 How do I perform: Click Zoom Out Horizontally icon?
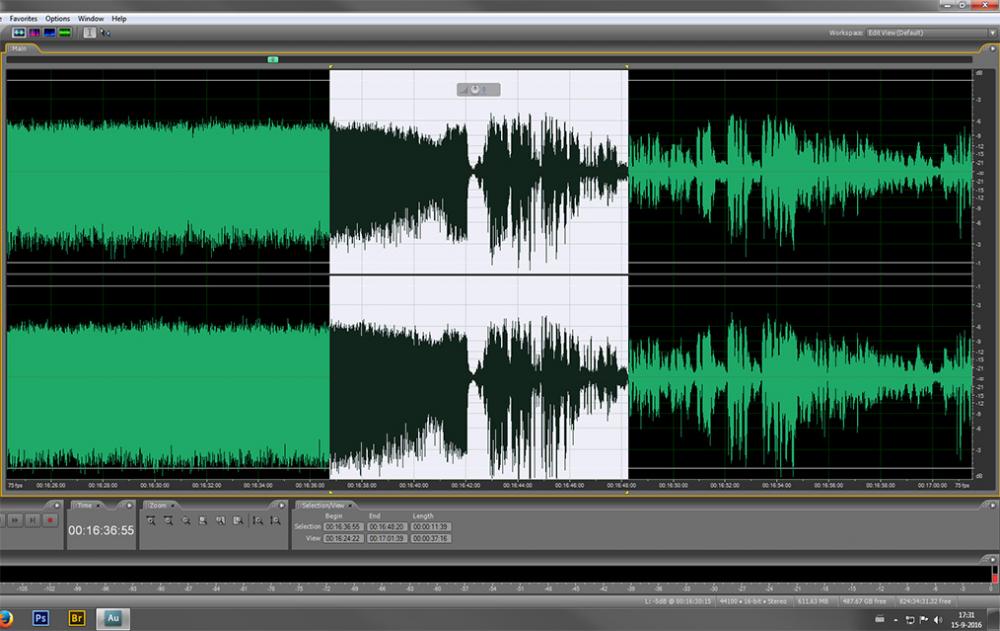pos(168,521)
